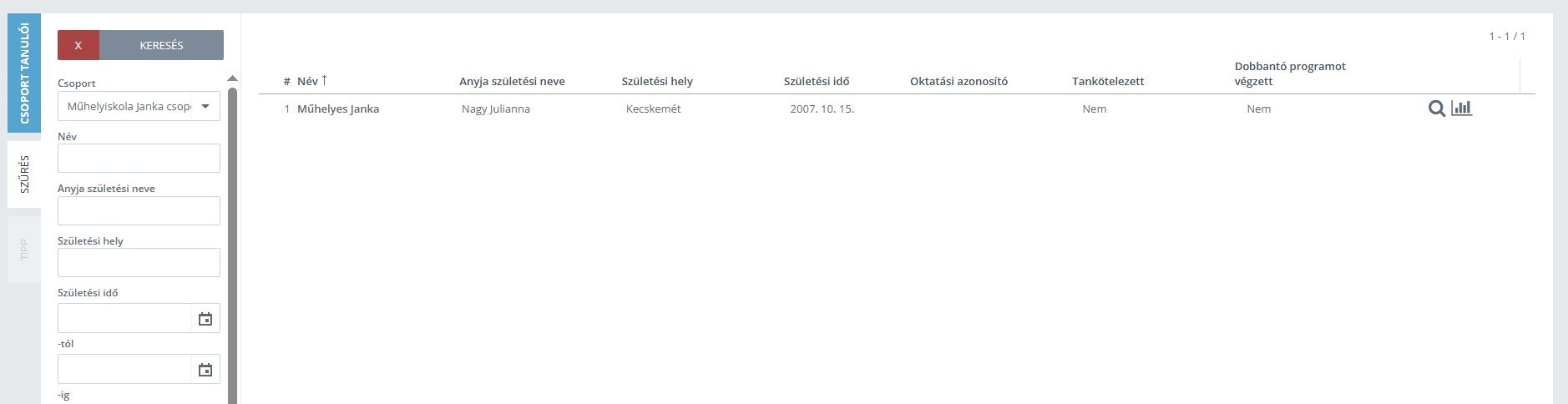The image size is (1568, 404).
Task: Click the Születési hely filter input
Action: point(139,262)
